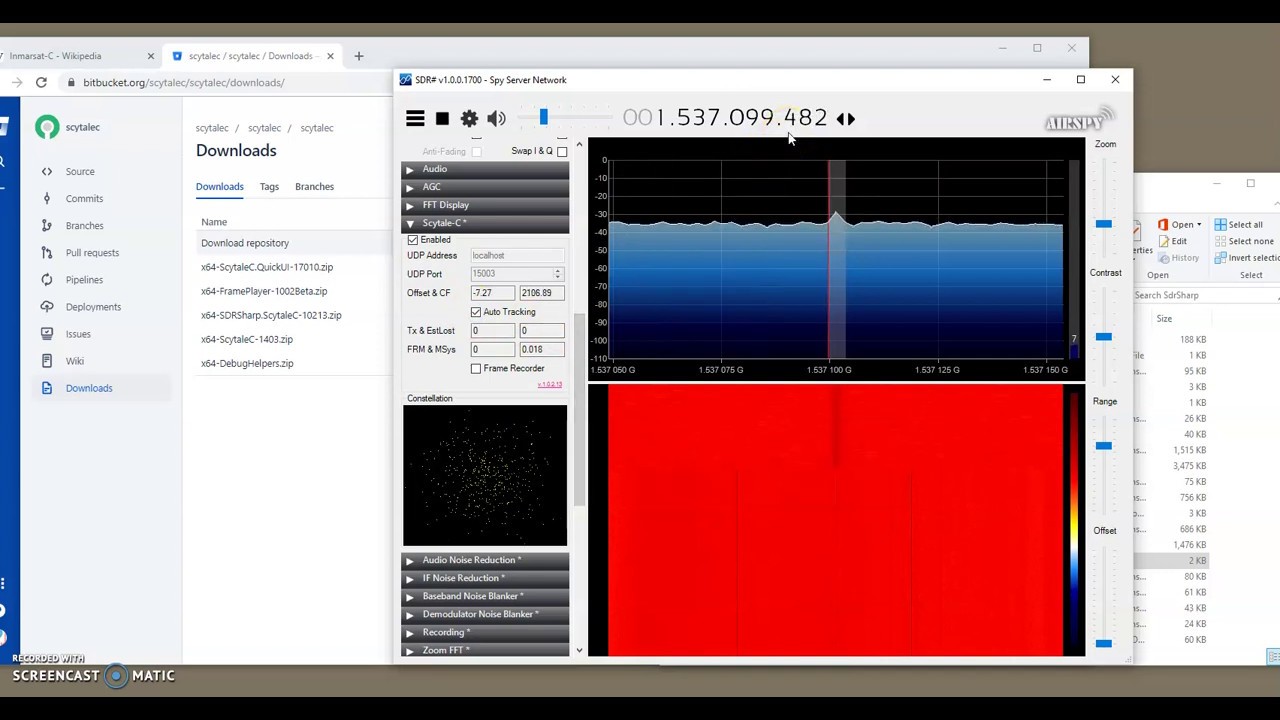This screenshot has height=720, width=1280.
Task: Expand the FFT Display section
Action: pyautogui.click(x=445, y=205)
